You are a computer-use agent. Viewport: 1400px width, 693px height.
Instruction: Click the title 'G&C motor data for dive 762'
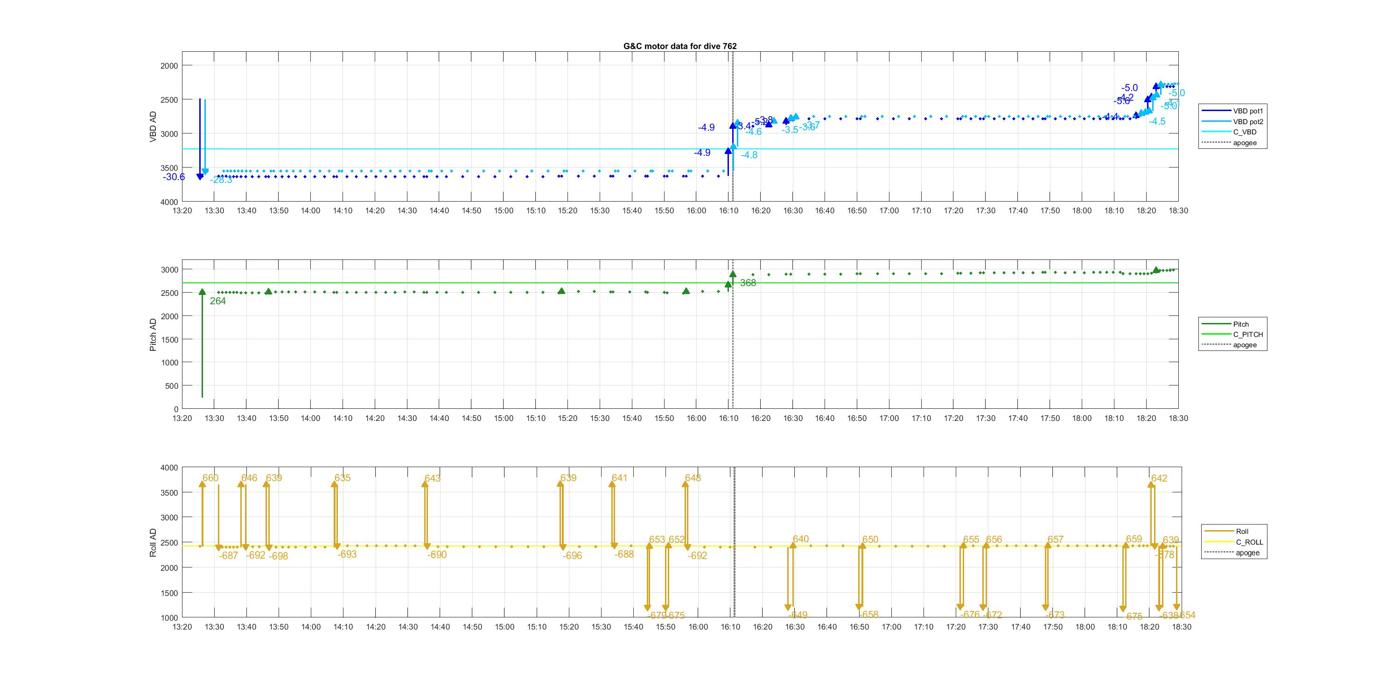tap(680, 46)
